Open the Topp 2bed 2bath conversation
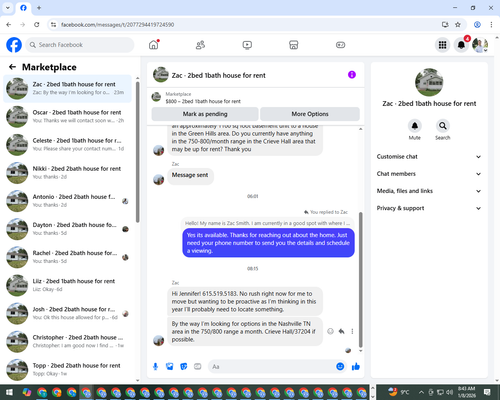 67,369
